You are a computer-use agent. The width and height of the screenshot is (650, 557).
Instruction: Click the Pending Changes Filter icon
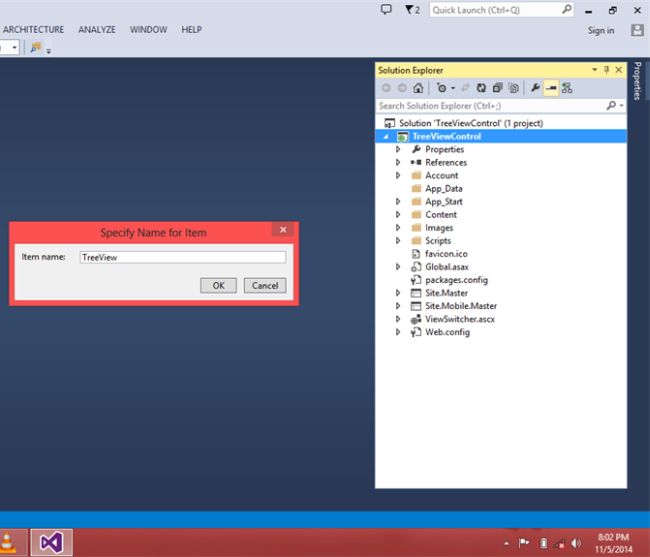click(442, 88)
